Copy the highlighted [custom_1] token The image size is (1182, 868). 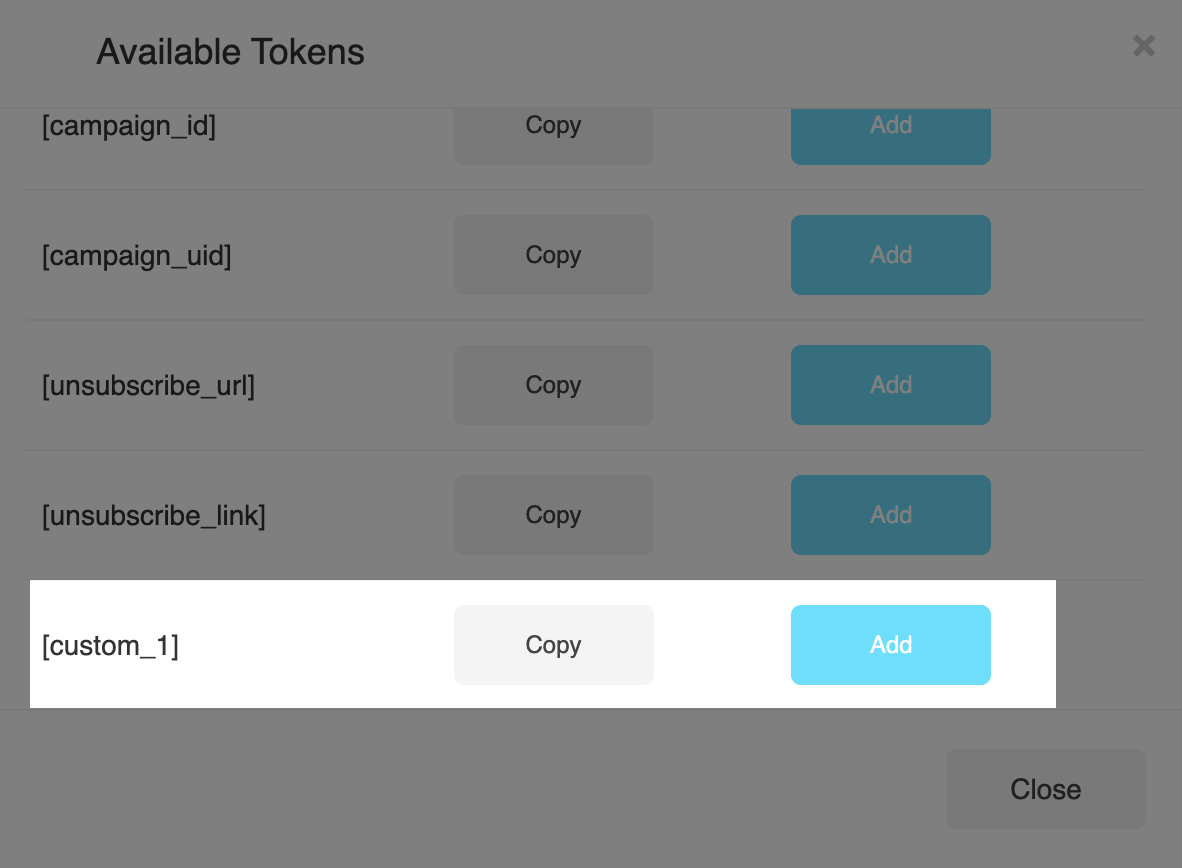coord(553,645)
